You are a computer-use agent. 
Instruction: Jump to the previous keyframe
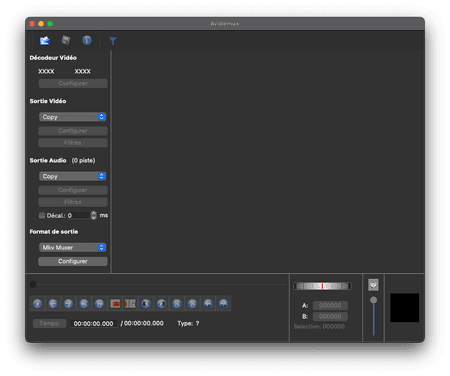(84, 304)
